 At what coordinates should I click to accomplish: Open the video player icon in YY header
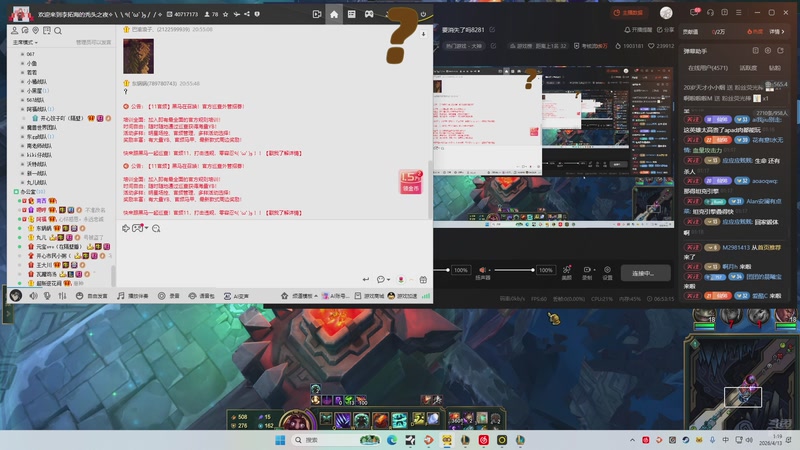coord(317,14)
